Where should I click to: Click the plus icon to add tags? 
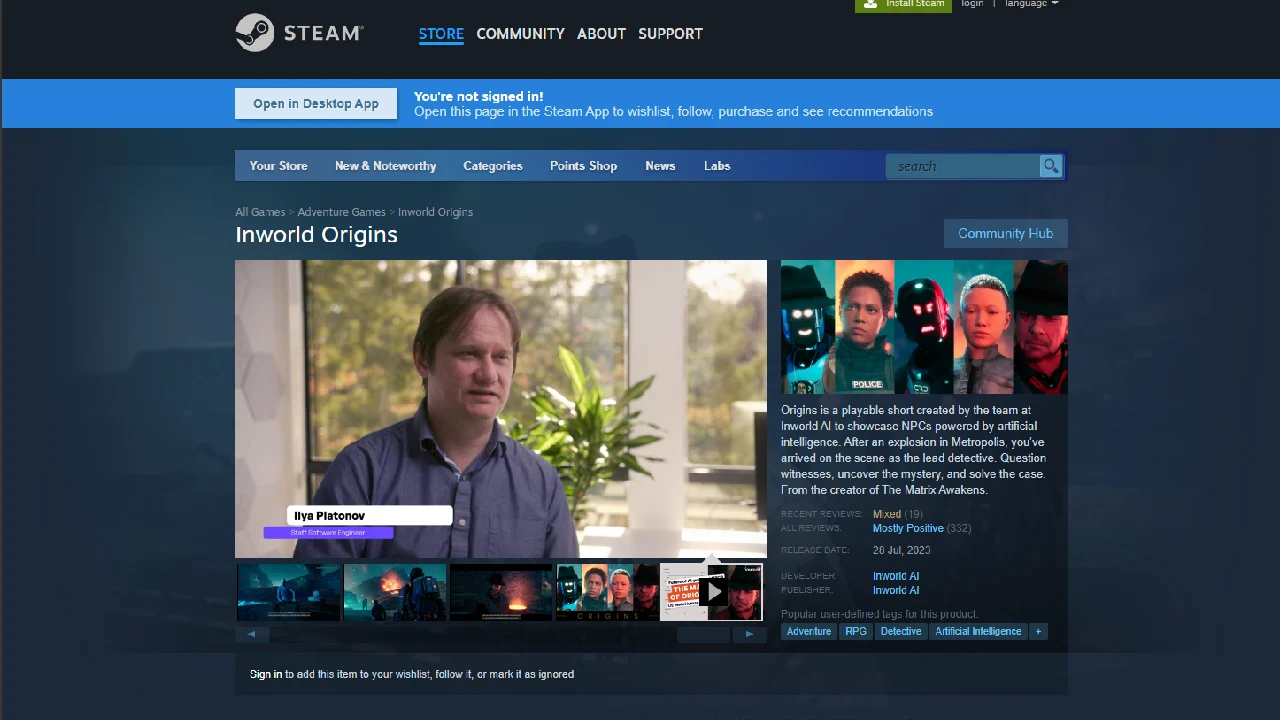(1038, 632)
